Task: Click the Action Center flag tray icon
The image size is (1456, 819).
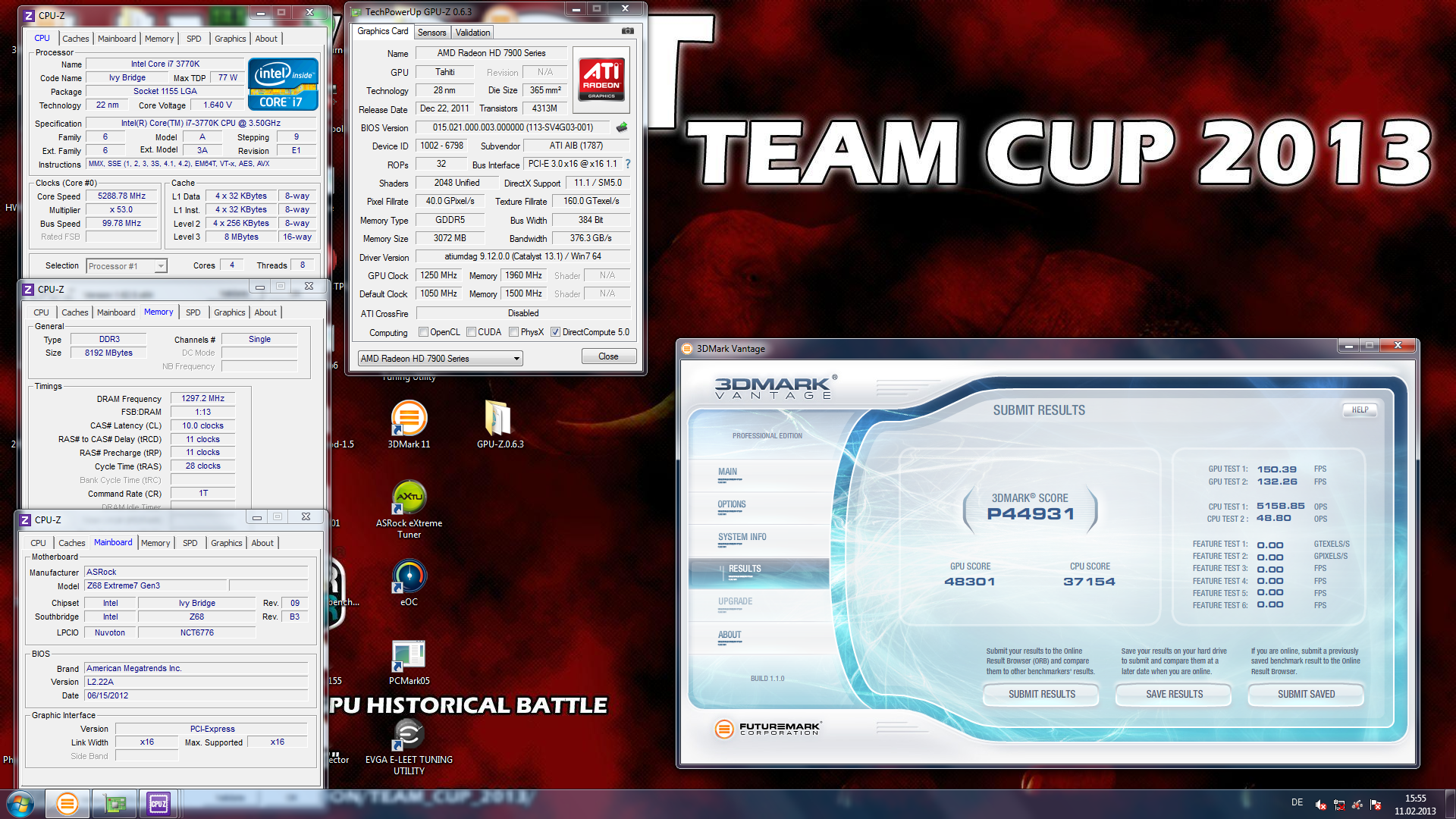Action: coord(1376,805)
